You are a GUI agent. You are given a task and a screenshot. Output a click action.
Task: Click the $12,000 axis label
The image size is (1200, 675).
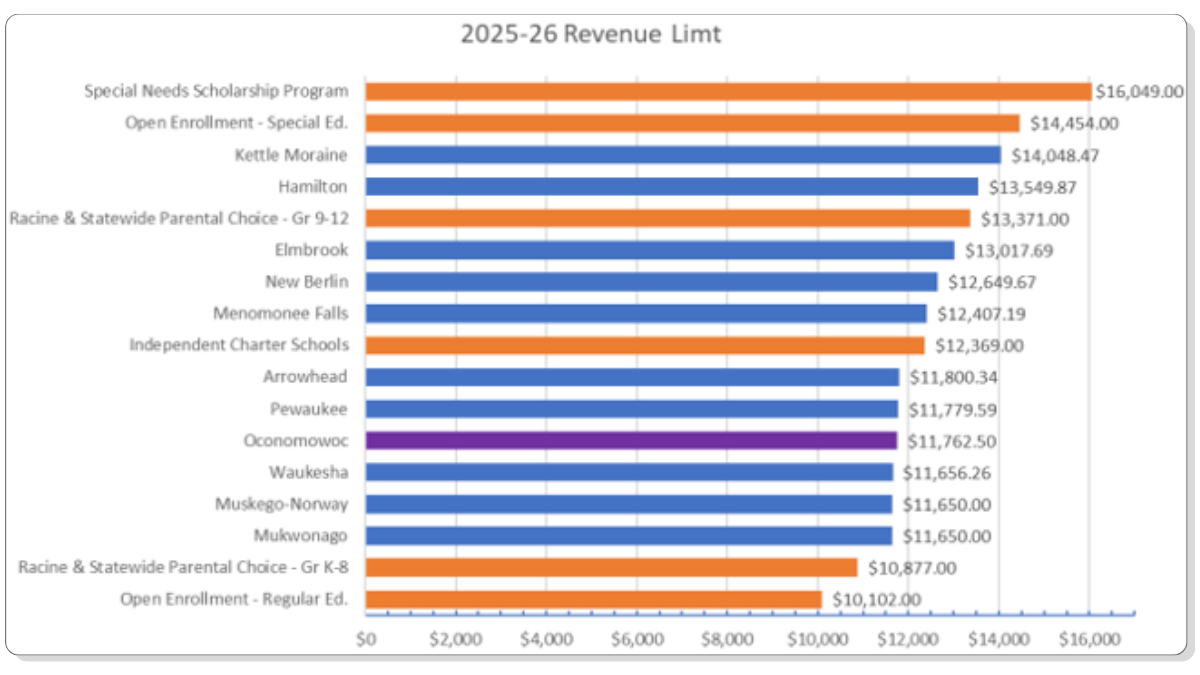[908, 639]
